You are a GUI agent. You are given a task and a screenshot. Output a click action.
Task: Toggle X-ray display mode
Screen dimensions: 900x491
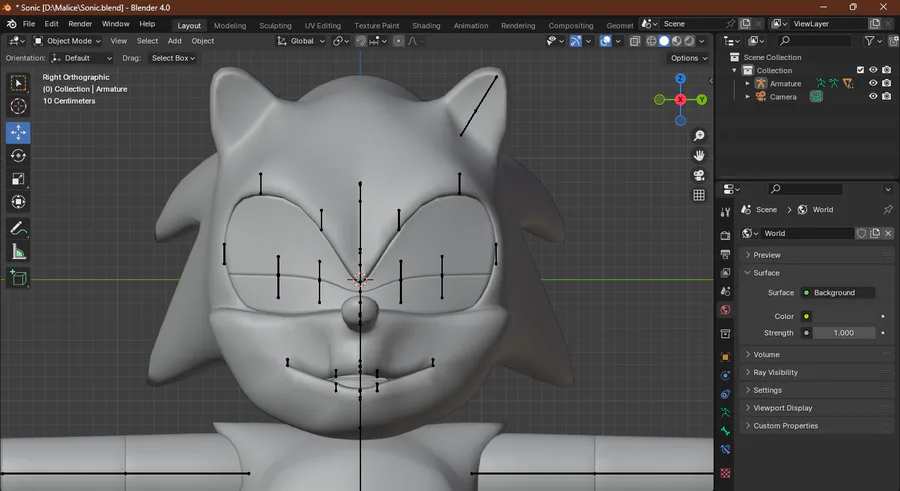point(635,41)
